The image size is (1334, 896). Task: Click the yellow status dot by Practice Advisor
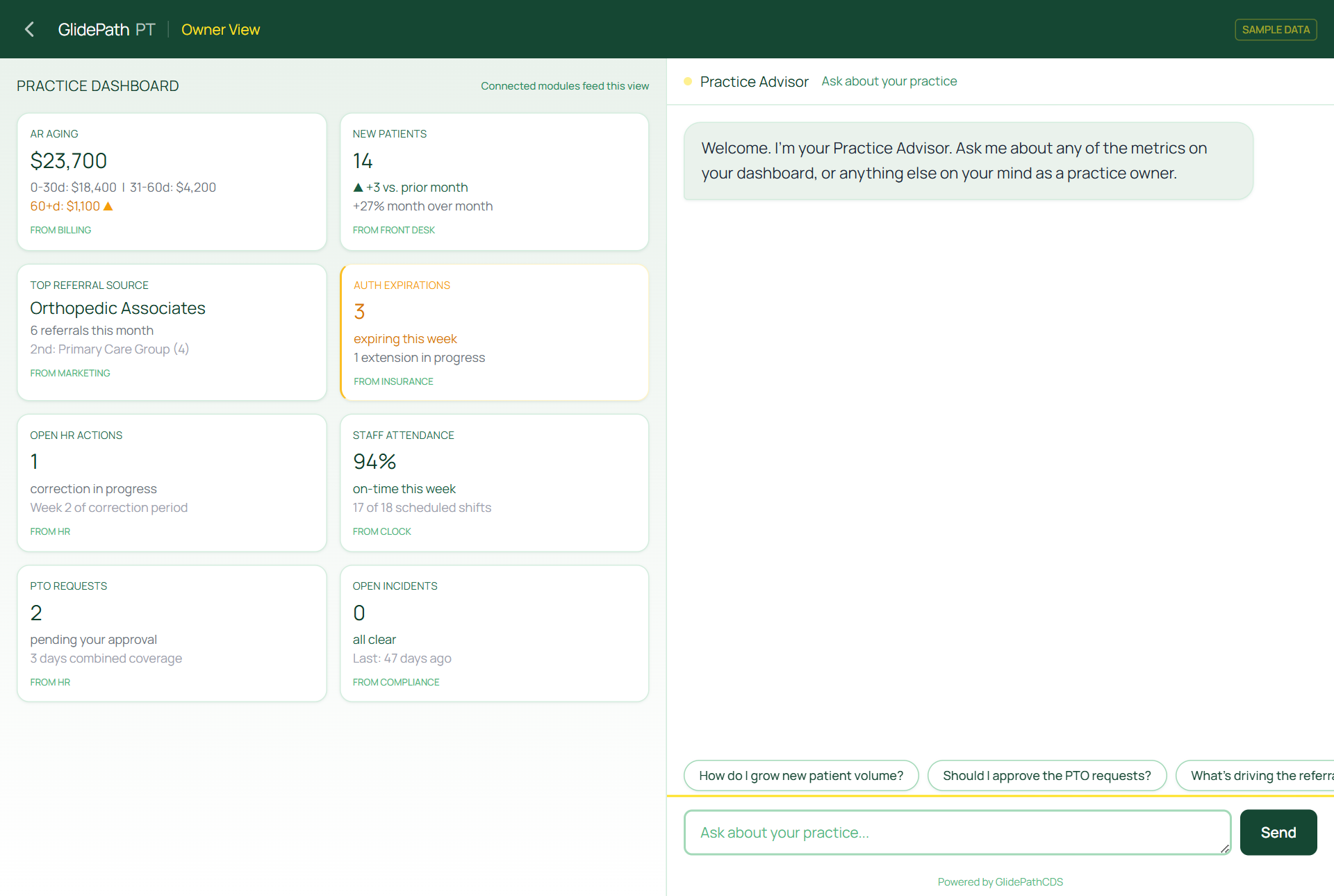coord(688,81)
